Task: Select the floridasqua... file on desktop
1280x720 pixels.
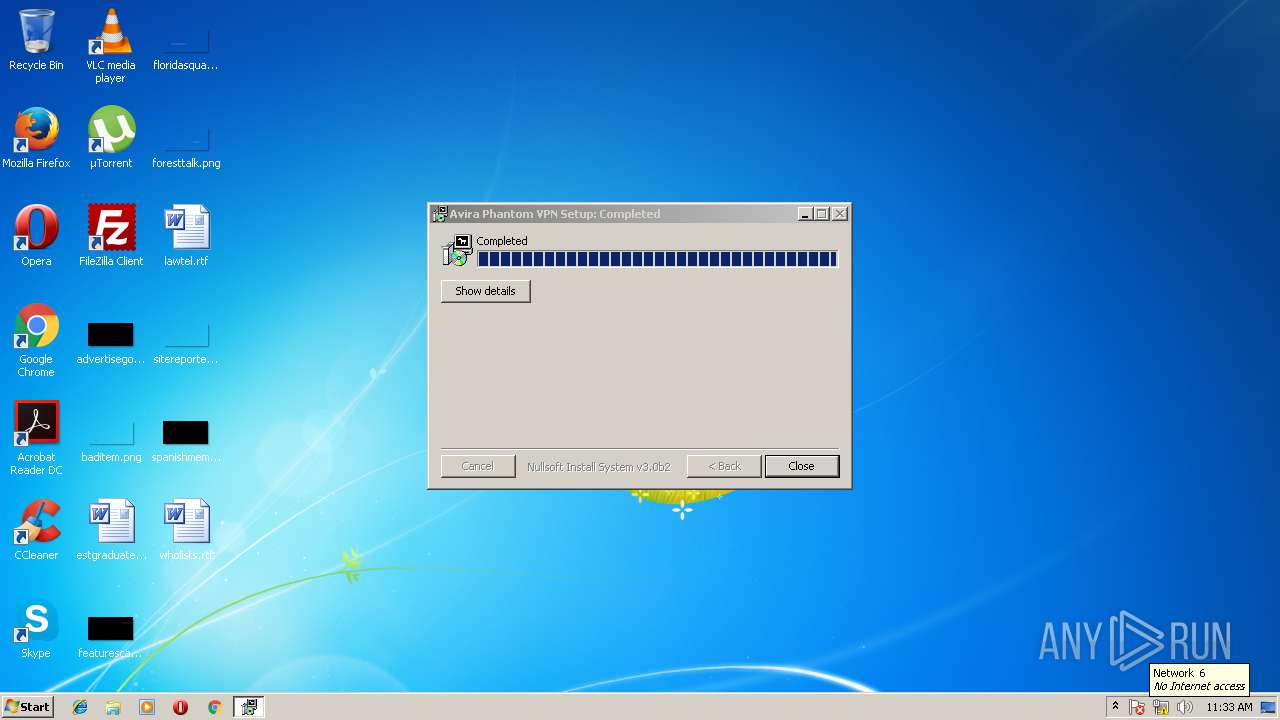Action: 185,46
